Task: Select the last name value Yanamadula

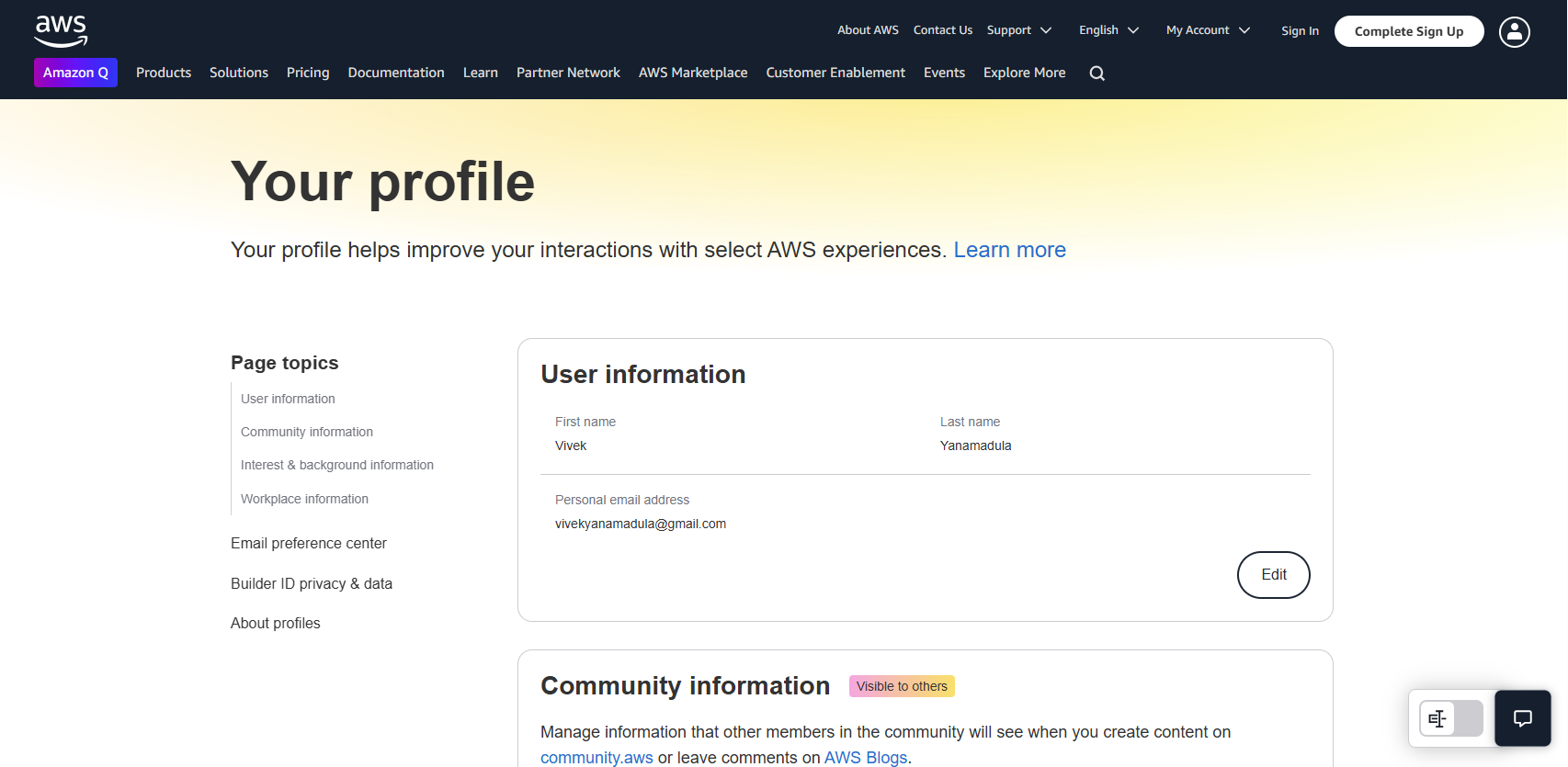Action: [975, 446]
